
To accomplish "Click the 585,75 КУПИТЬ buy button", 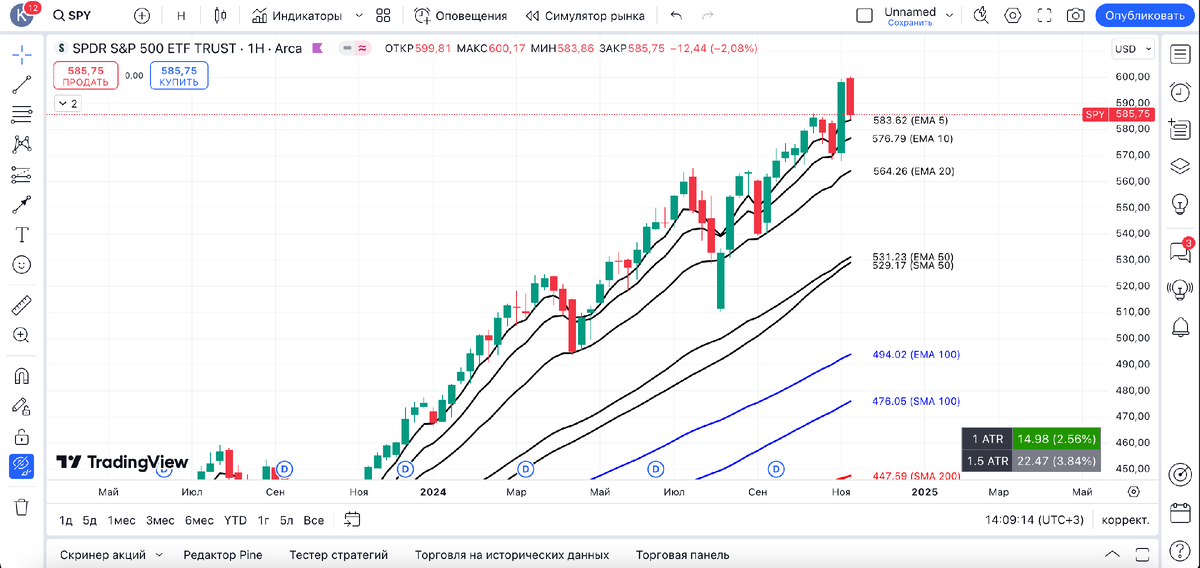I will coord(178,76).
